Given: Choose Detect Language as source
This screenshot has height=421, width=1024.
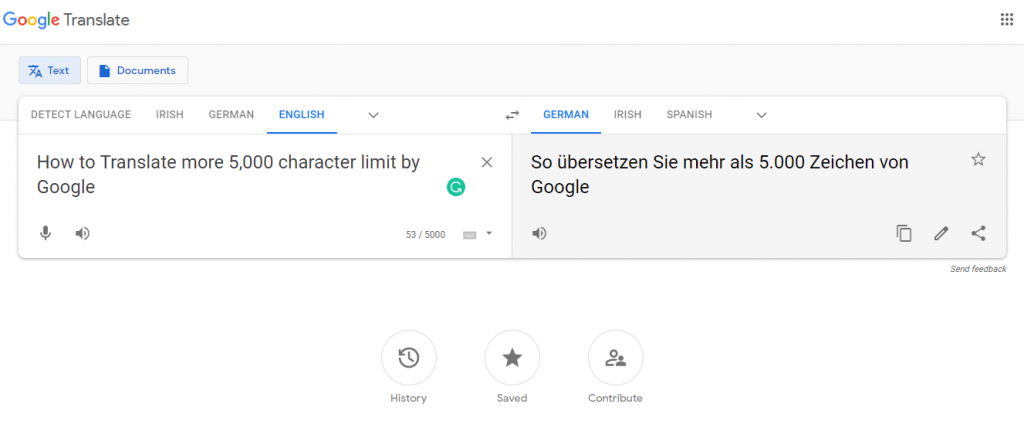Looking at the screenshot, I should click(81, 115).
